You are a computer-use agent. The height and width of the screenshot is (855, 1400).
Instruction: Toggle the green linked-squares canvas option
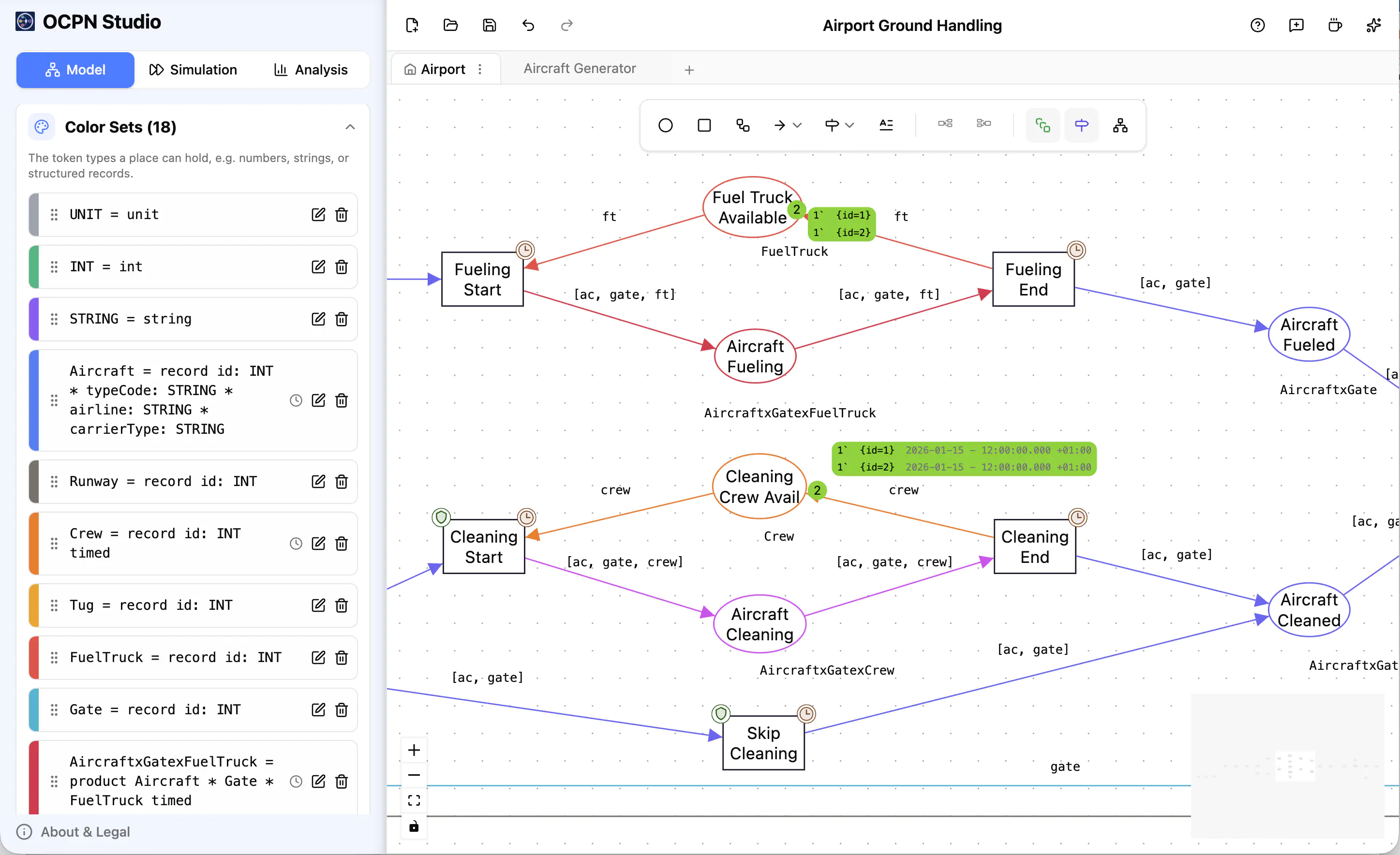tap(1043, 125)
